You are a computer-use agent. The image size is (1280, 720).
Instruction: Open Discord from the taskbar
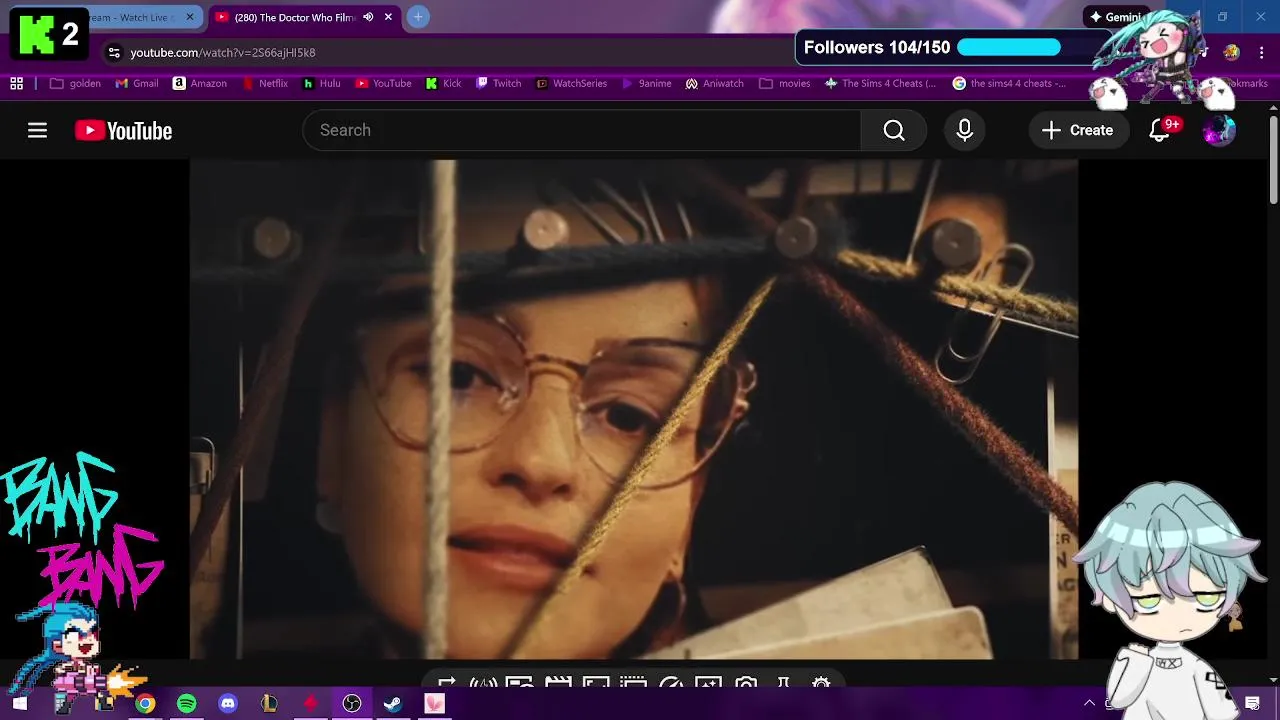tap(228, 704)
